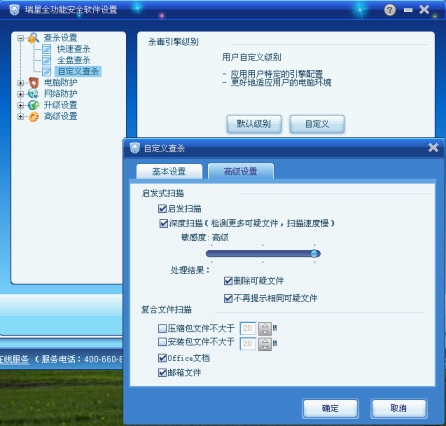Image resolution: width=446 pixels, height=426 pixels.
Task: Toggle 不再提示相同可疑文件 checkbox
Action: click(x=228, y=298)
